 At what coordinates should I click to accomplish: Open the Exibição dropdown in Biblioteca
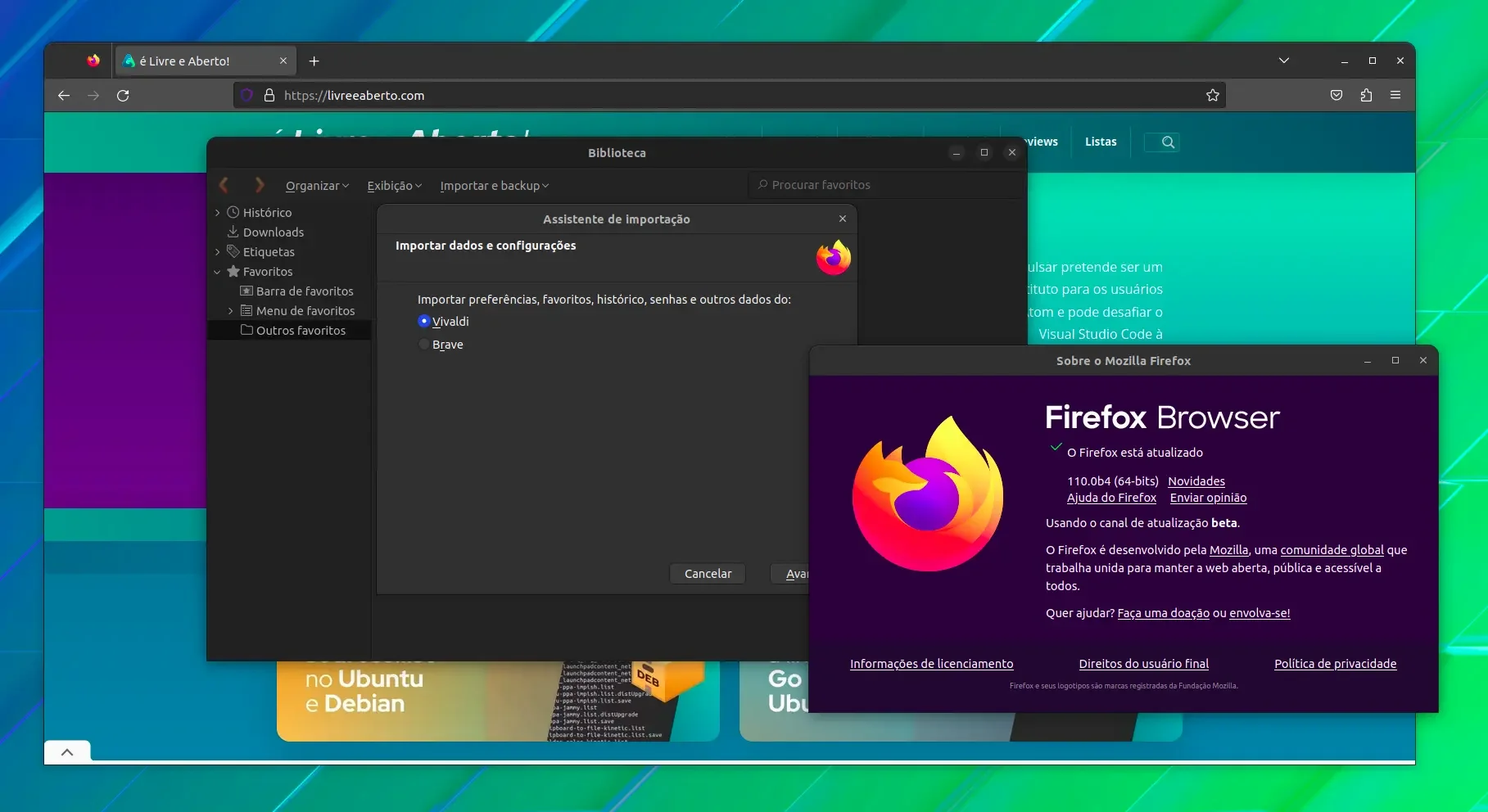tap(394, 186)
